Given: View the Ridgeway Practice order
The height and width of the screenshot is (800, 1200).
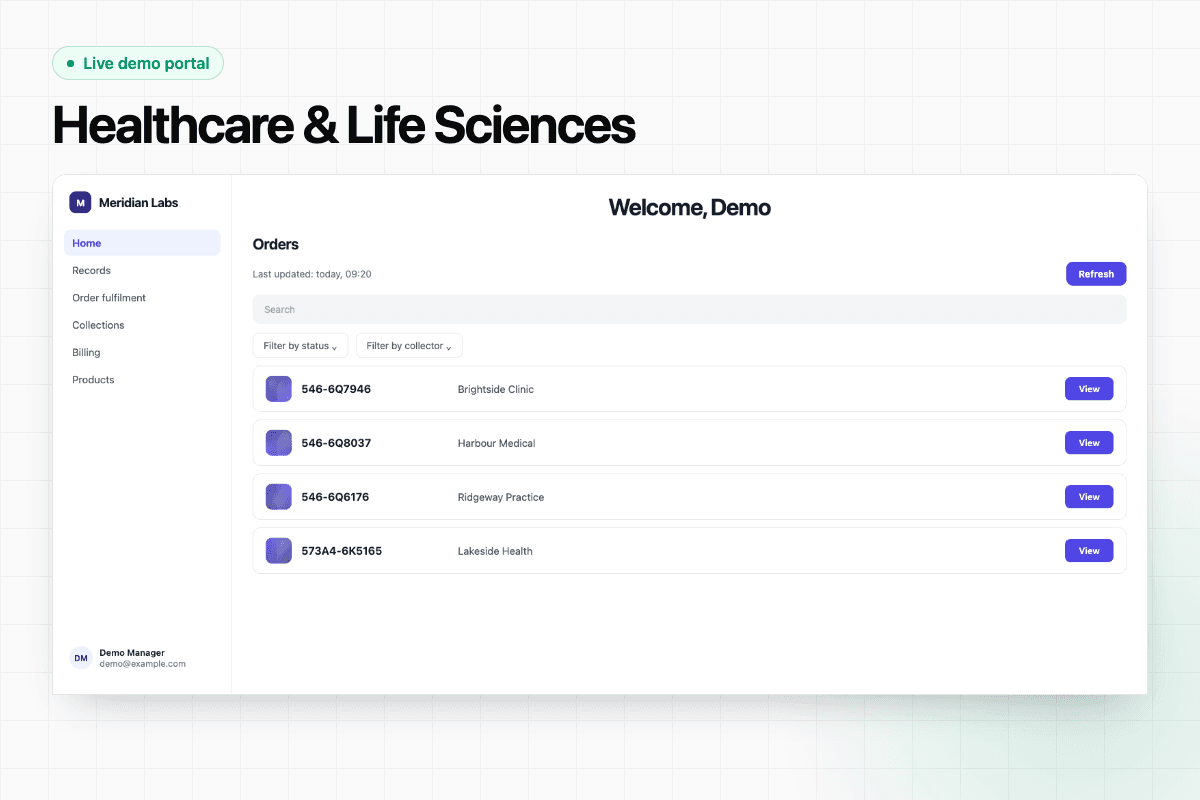Looking at the screenshot, I should coord(1089,497).
